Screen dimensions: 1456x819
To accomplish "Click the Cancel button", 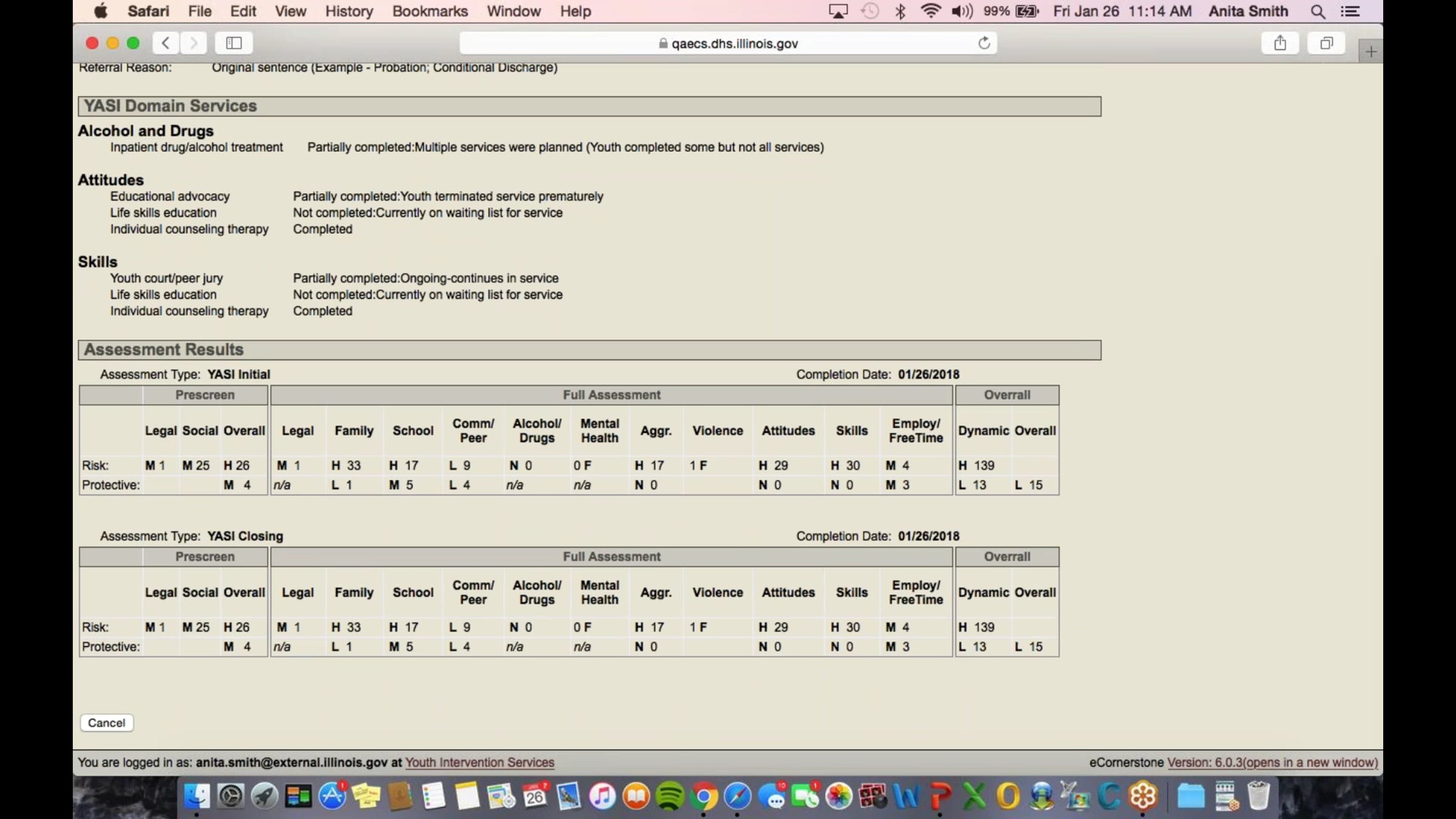I will (x=106, y=723).
